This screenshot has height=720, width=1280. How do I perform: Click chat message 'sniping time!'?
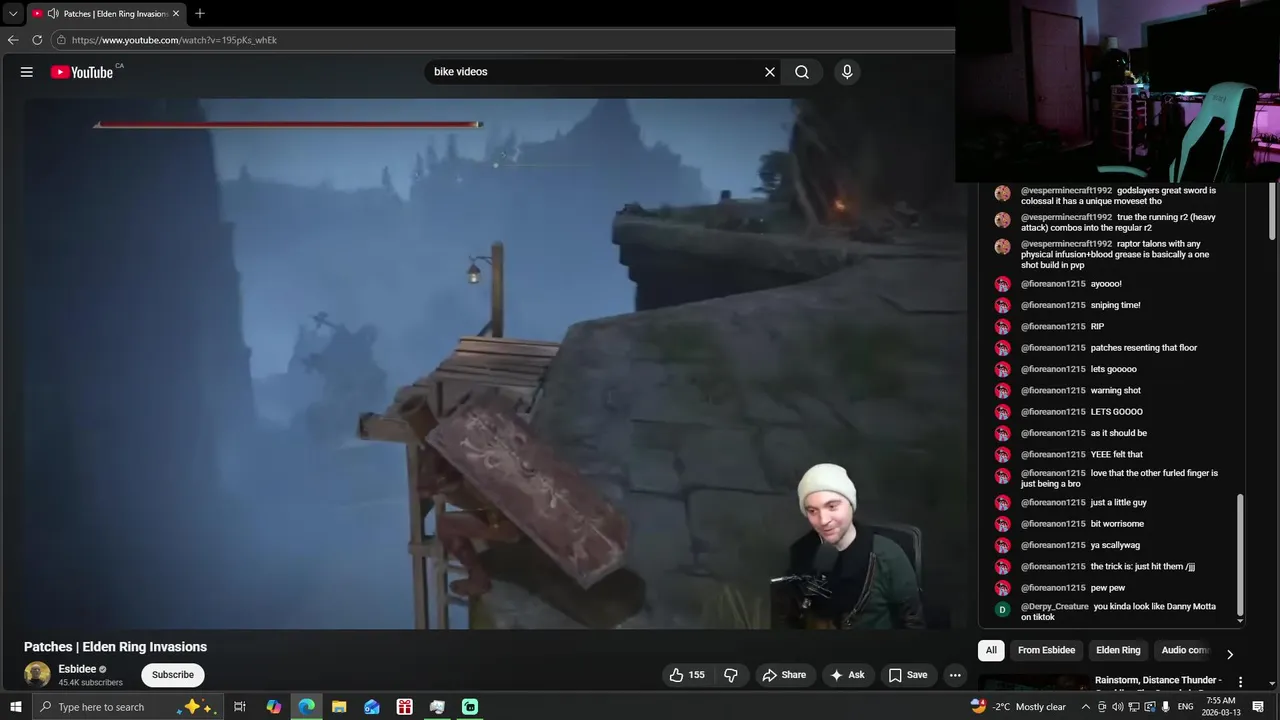[x=1115, y=305]
